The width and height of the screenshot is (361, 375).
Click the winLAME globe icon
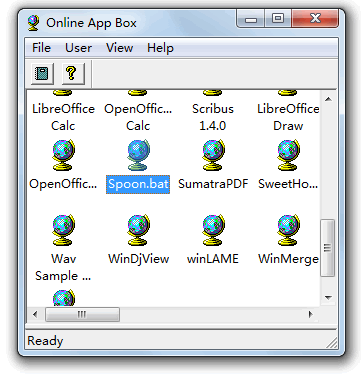tap(213, 231)
